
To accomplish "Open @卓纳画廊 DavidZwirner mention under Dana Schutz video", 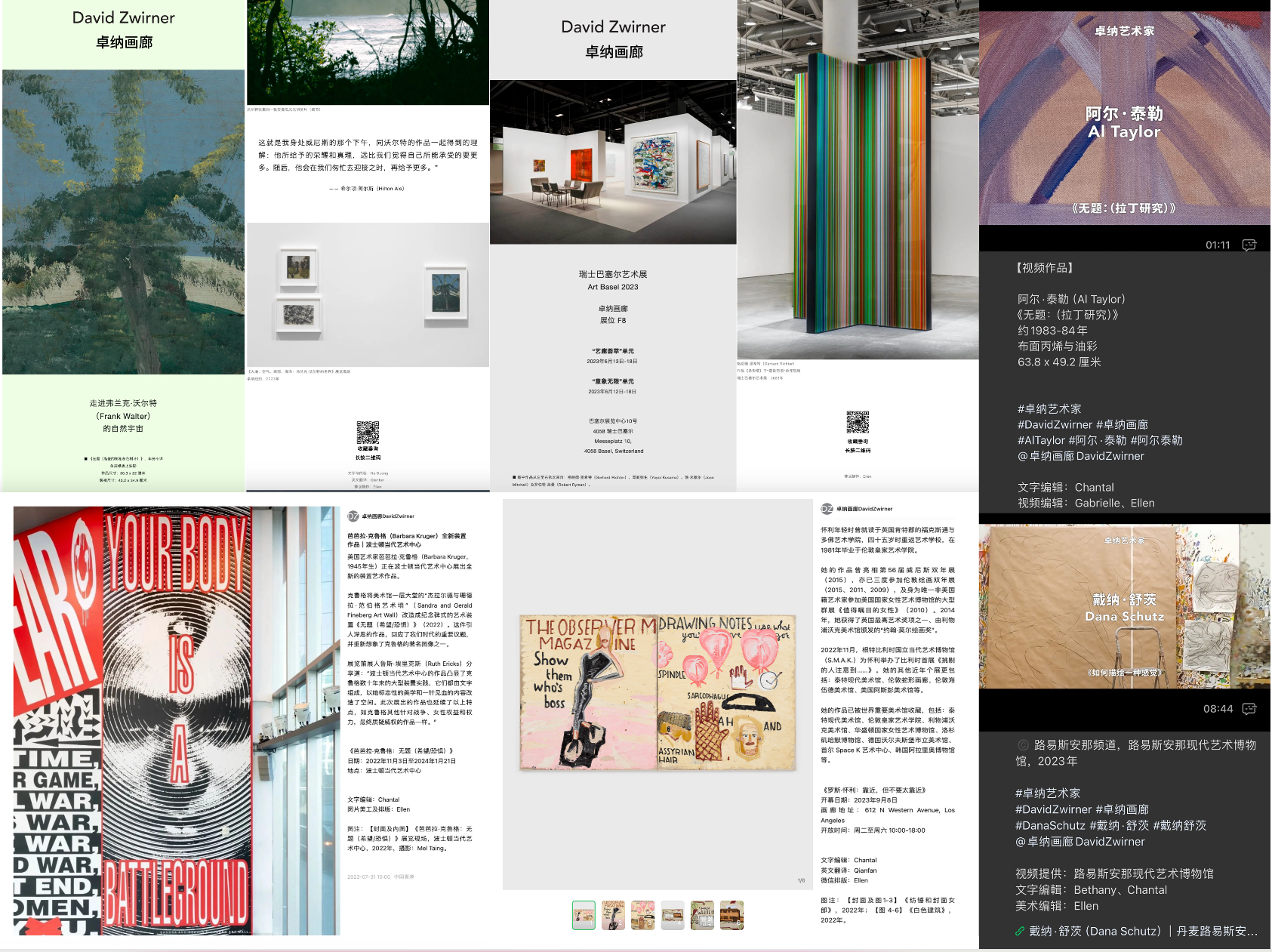I will click(x=1080, y=842).
